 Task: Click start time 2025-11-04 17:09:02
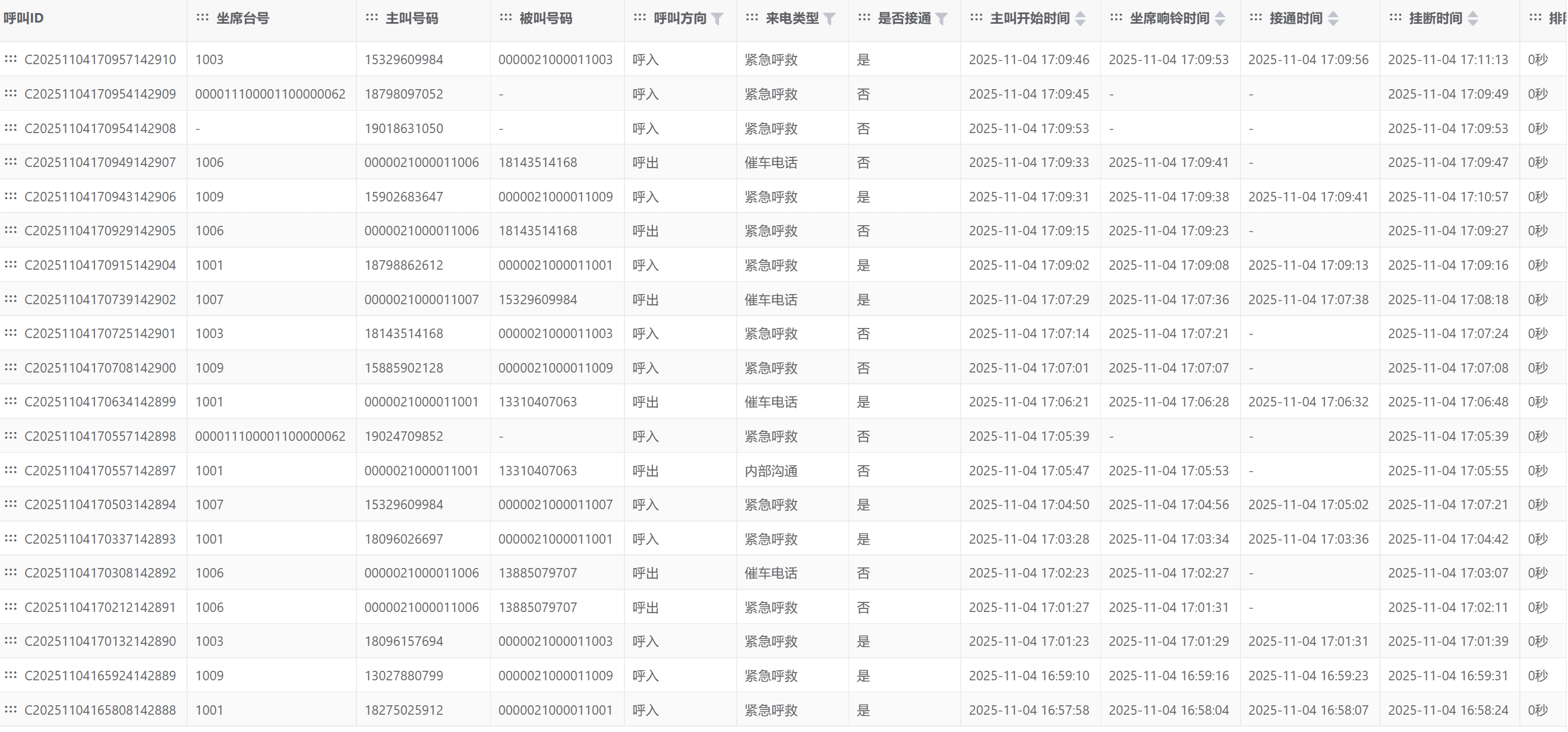[x=1028, y=266]
